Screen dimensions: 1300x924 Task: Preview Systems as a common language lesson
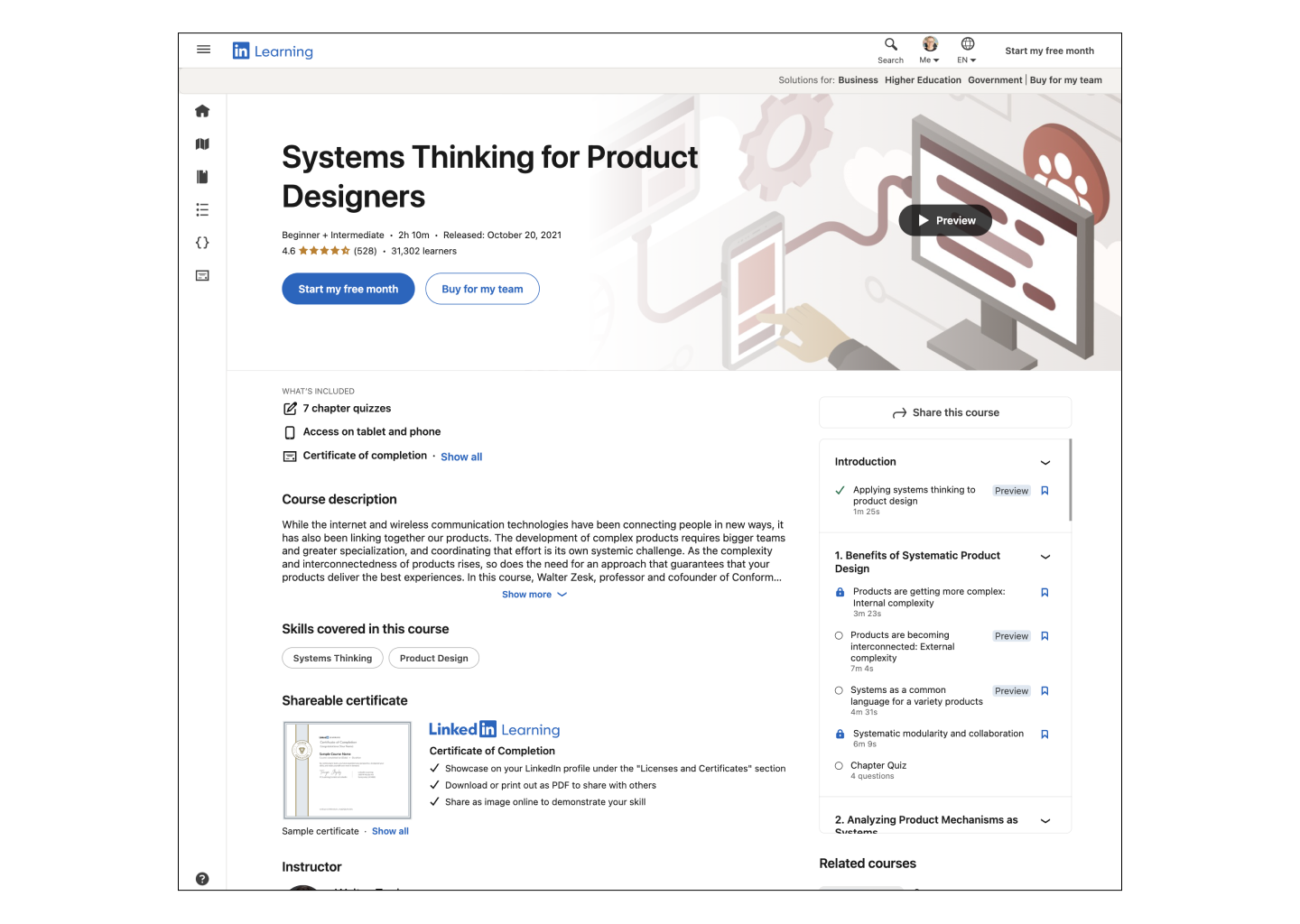coord(1011,691)
